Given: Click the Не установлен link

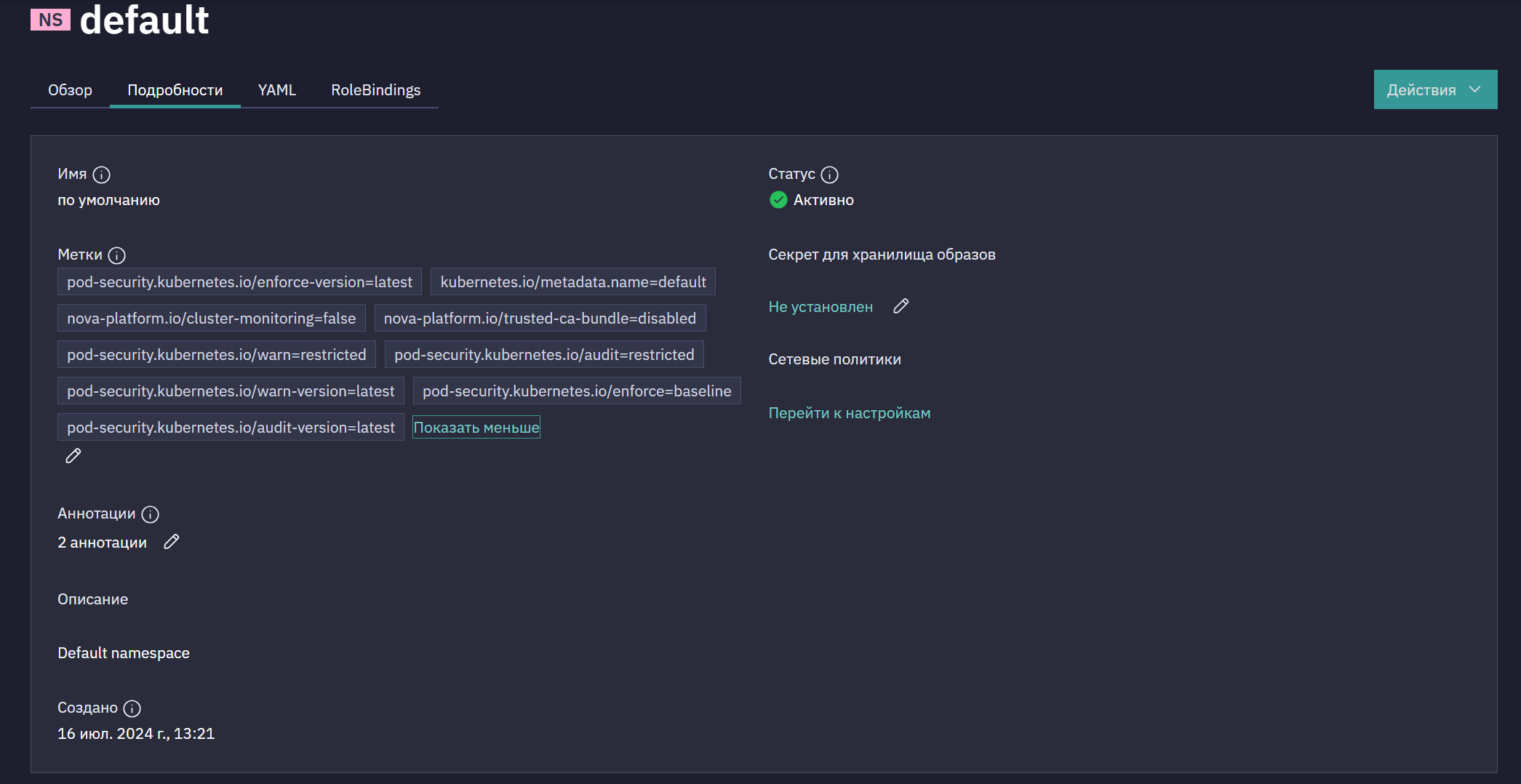Looking at the screenshot, I should click(821, 307).
